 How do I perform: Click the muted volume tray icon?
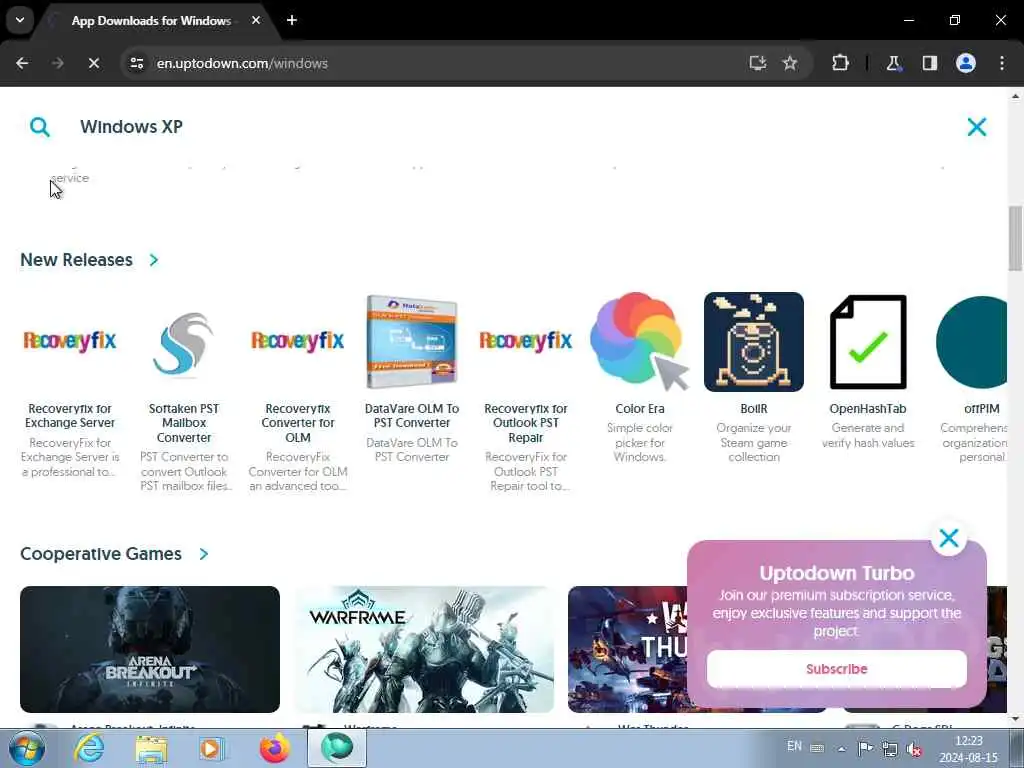tap(914, 749)
